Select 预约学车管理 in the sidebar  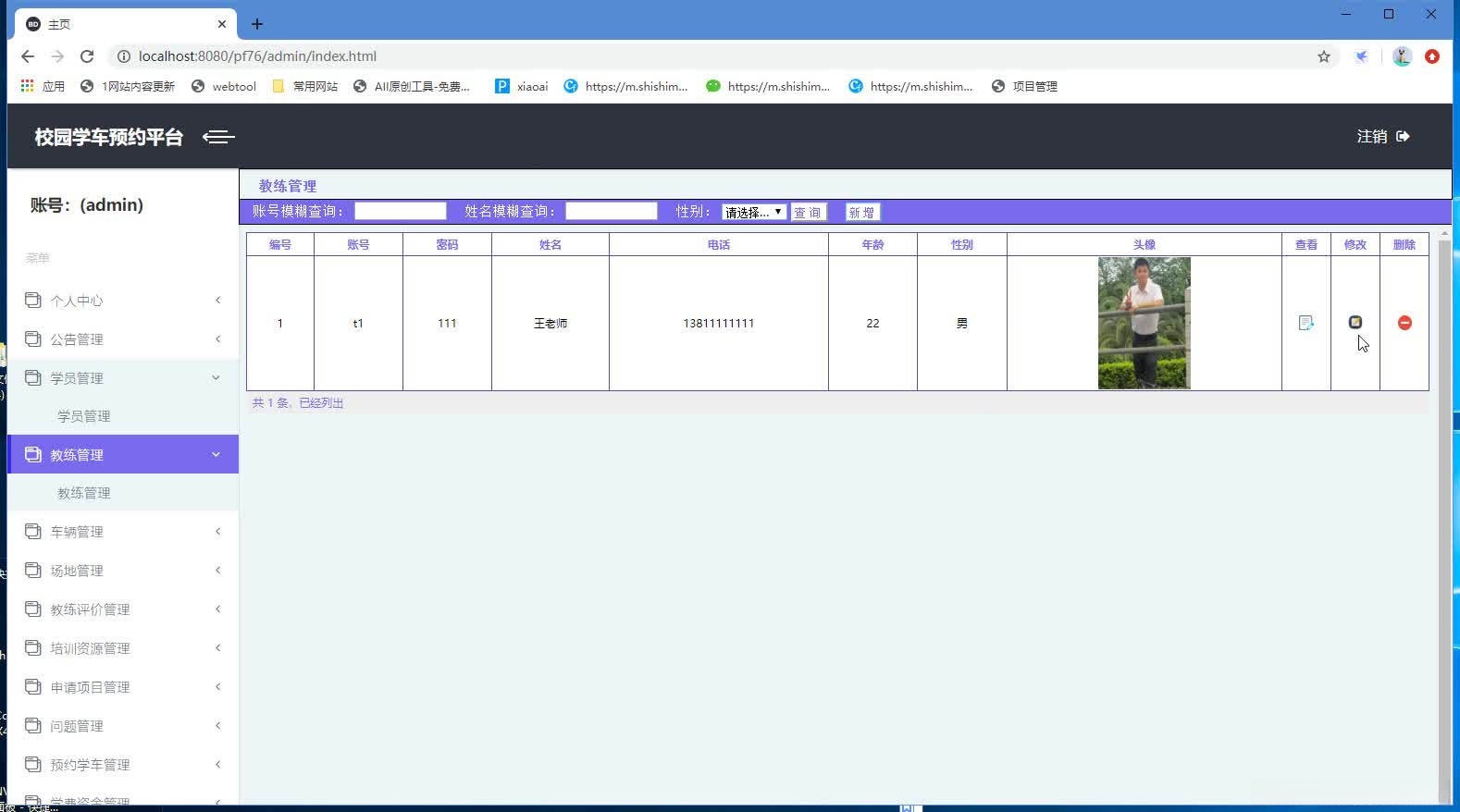[x=123, y=765]
